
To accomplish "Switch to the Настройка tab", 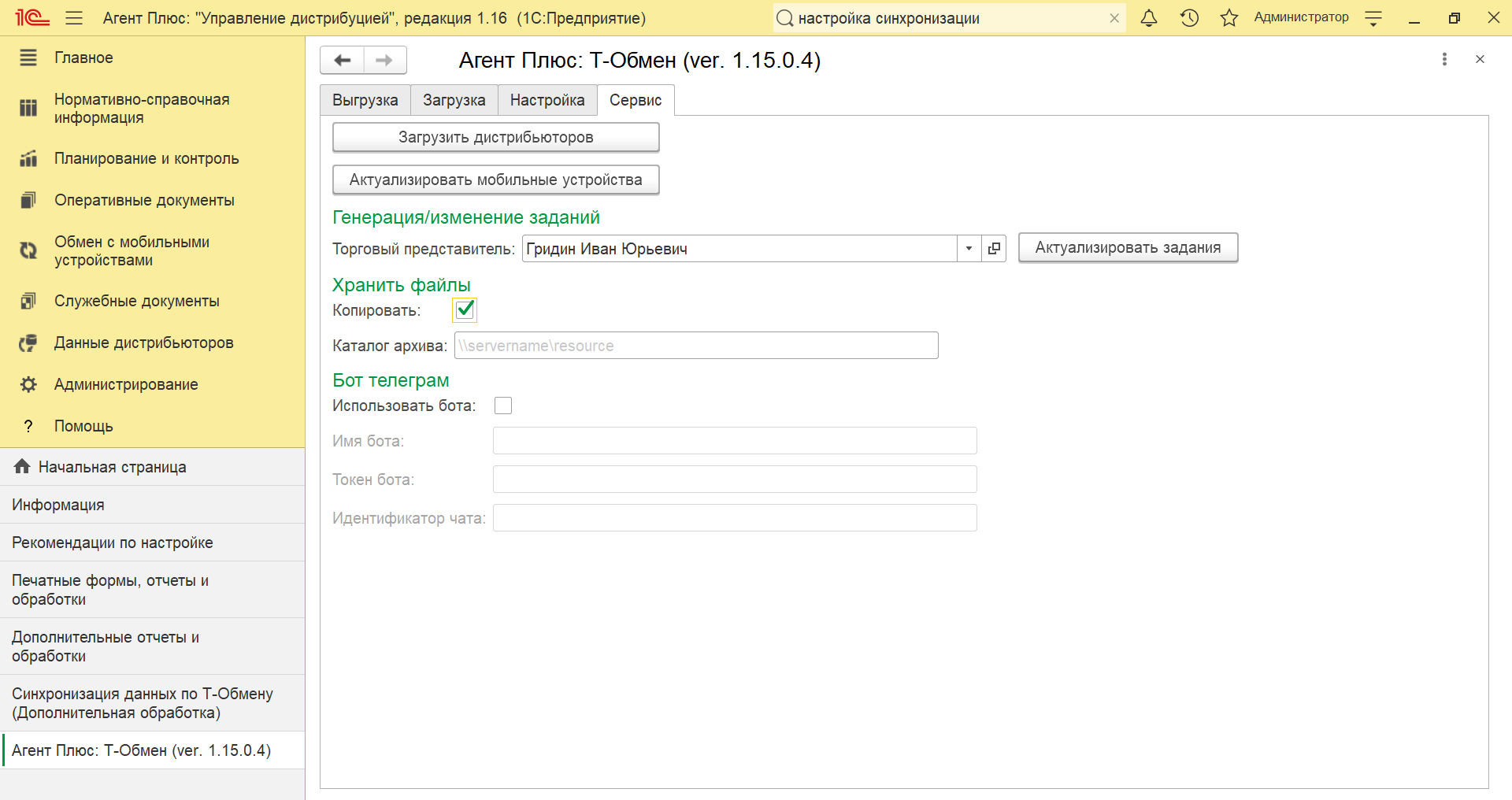I will [x=547, y=100].
